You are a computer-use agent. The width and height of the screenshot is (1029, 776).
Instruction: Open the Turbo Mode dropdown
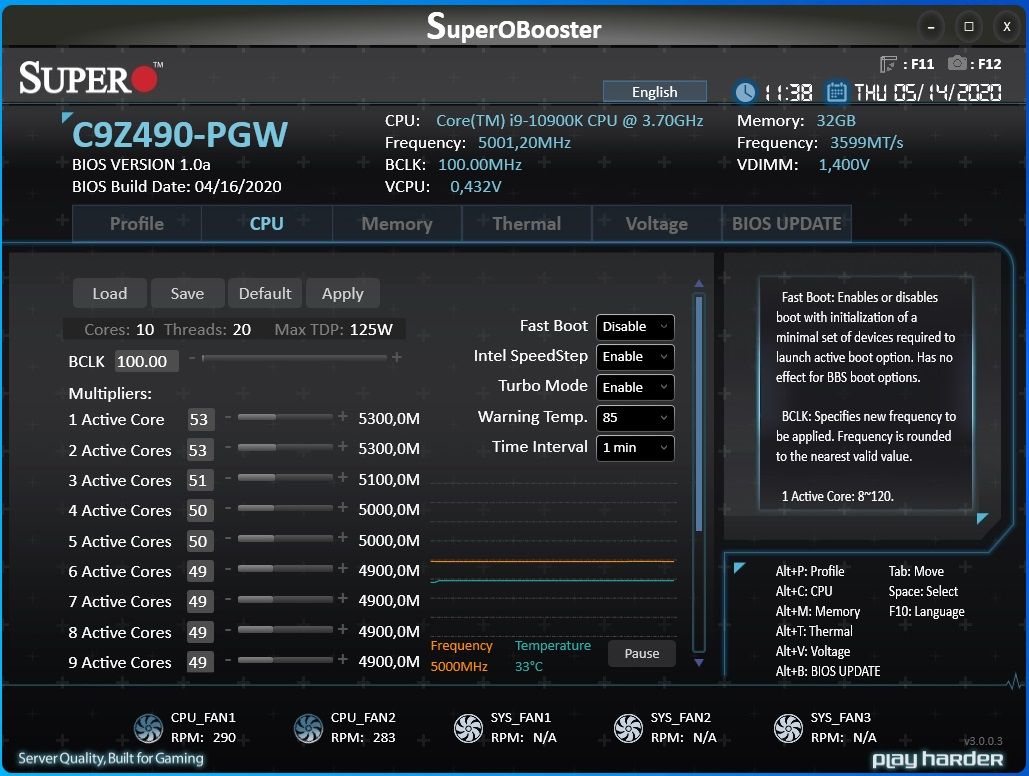pos(635,387)
